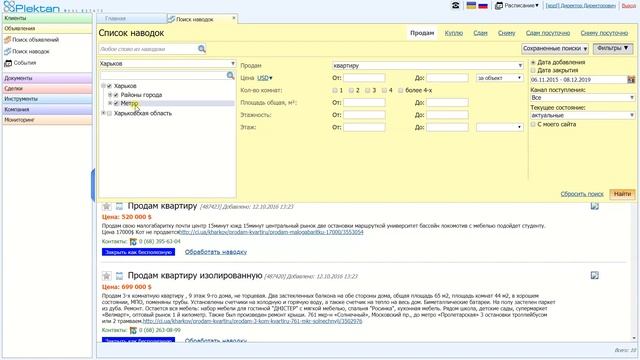Open the image icon for the 699 000 $ listing
640x360 pixels.
(x=595, y=276)
